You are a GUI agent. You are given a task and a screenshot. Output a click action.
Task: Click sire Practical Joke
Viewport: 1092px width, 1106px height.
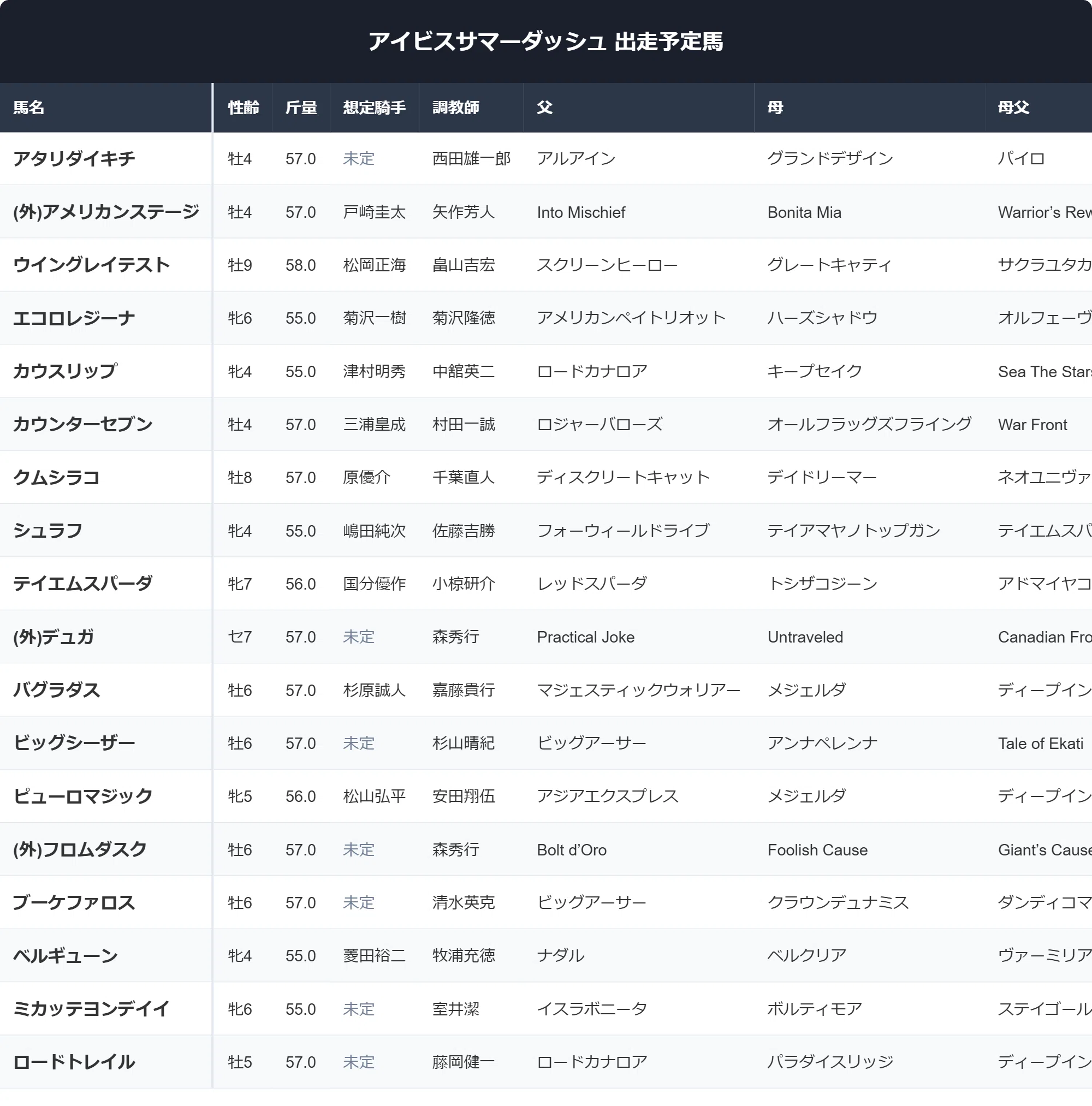point(586,637)
